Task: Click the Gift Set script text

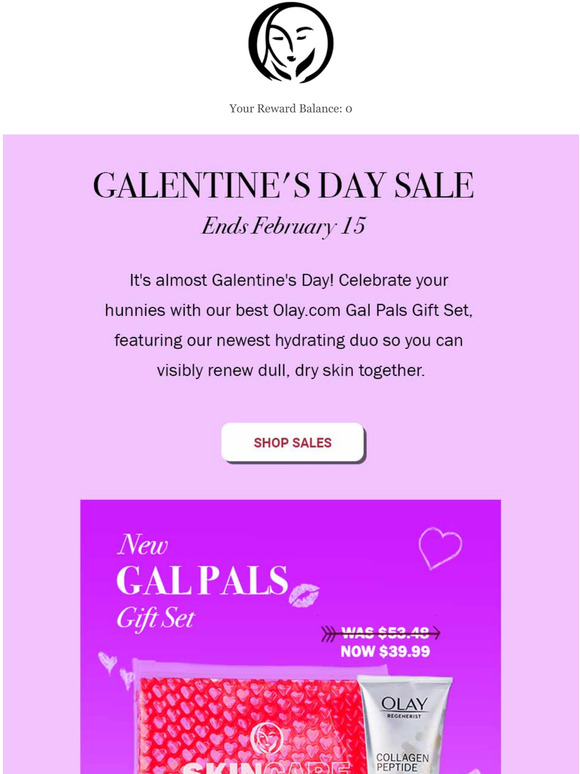Action: tap(155, 619)
